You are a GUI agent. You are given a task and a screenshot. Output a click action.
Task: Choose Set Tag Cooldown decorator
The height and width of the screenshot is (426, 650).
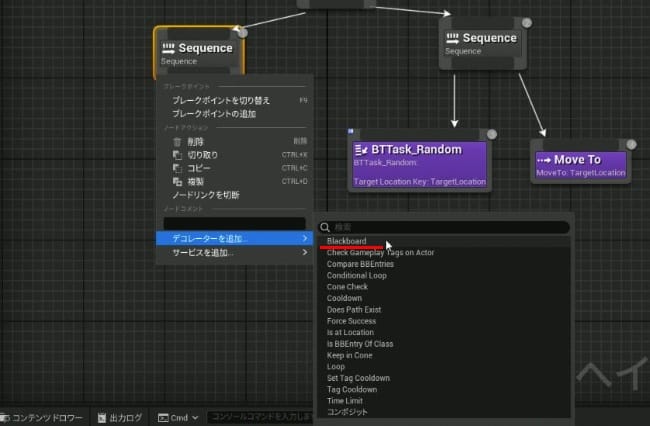pos(358,378)
